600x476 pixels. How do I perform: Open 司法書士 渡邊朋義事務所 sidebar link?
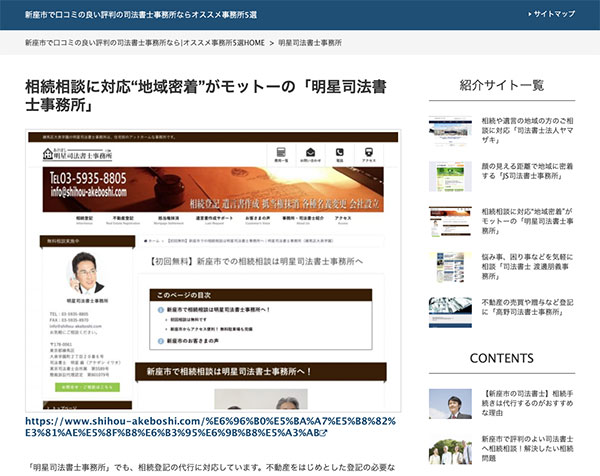[x=527, y=266]
